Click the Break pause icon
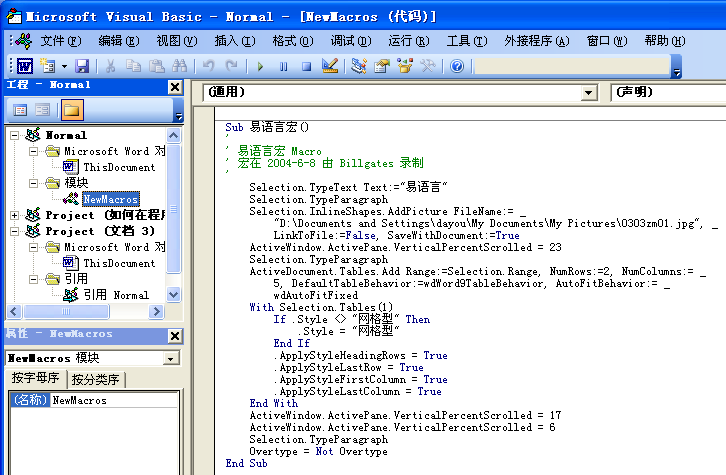 [283, 67]
